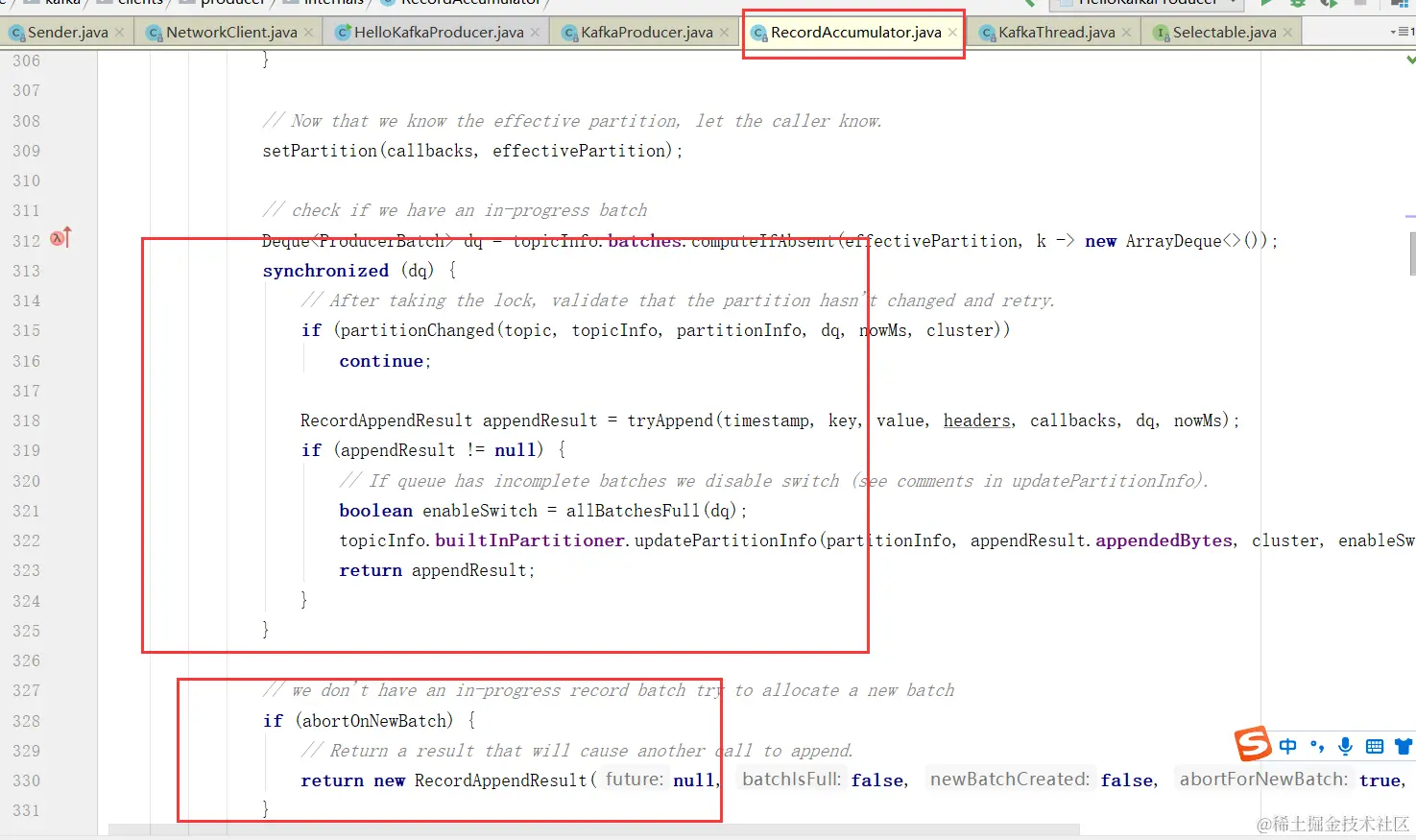
Task: Click the allBatchesFull method call
Action: click(x=633, y=511)
